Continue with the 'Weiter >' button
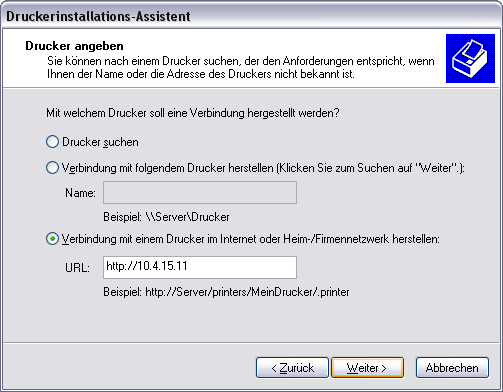 367,368
